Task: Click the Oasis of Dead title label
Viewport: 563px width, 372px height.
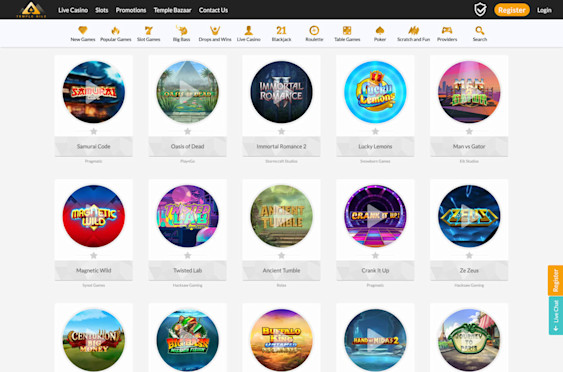Action: click(x=187, y=147)
